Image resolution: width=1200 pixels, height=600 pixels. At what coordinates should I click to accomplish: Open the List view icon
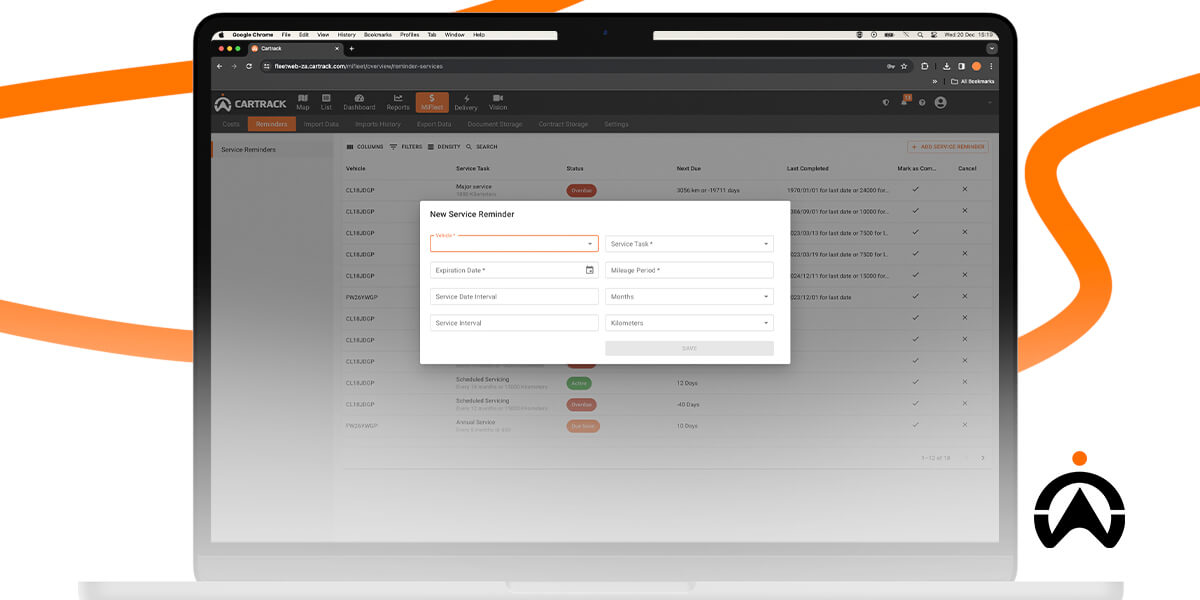(x=326, y=100)
